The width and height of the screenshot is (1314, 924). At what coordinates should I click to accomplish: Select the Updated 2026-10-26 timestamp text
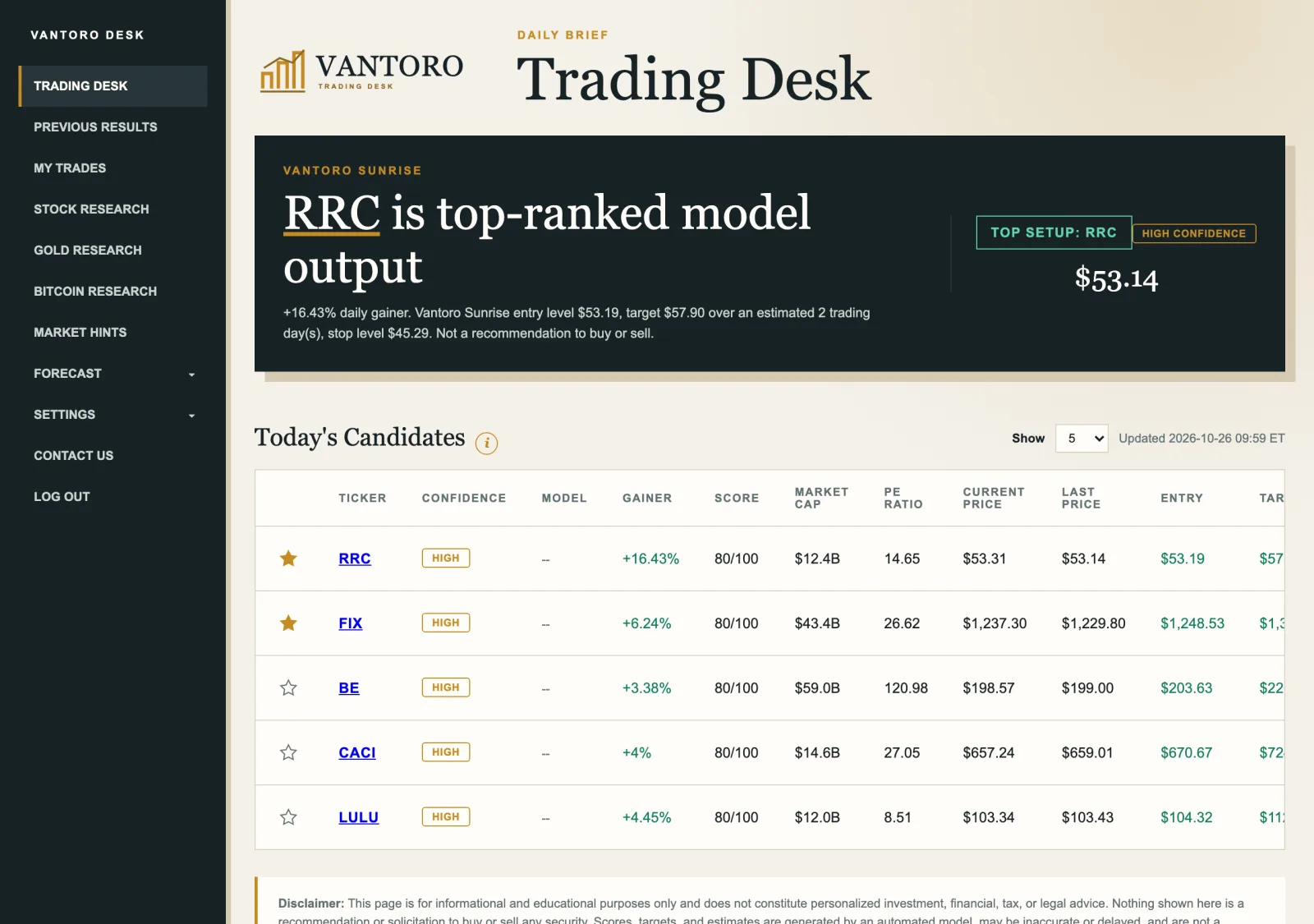coord(1201,439)
